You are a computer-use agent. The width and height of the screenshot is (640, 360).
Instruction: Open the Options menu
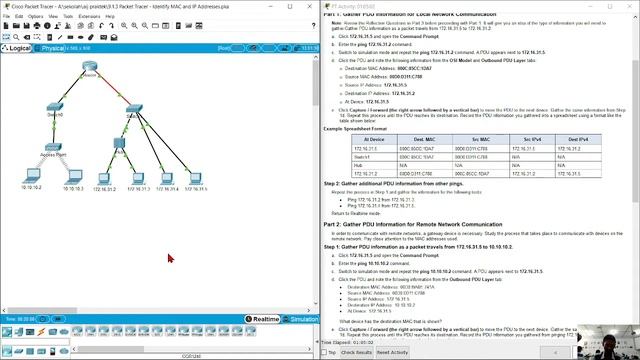click(x=36, y=16)
